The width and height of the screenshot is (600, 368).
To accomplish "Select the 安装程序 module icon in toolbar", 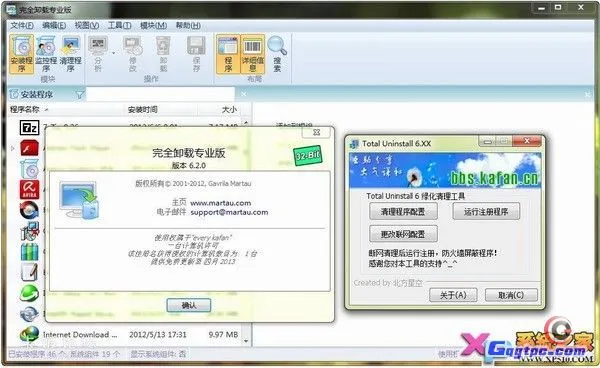I will (22, 54).
